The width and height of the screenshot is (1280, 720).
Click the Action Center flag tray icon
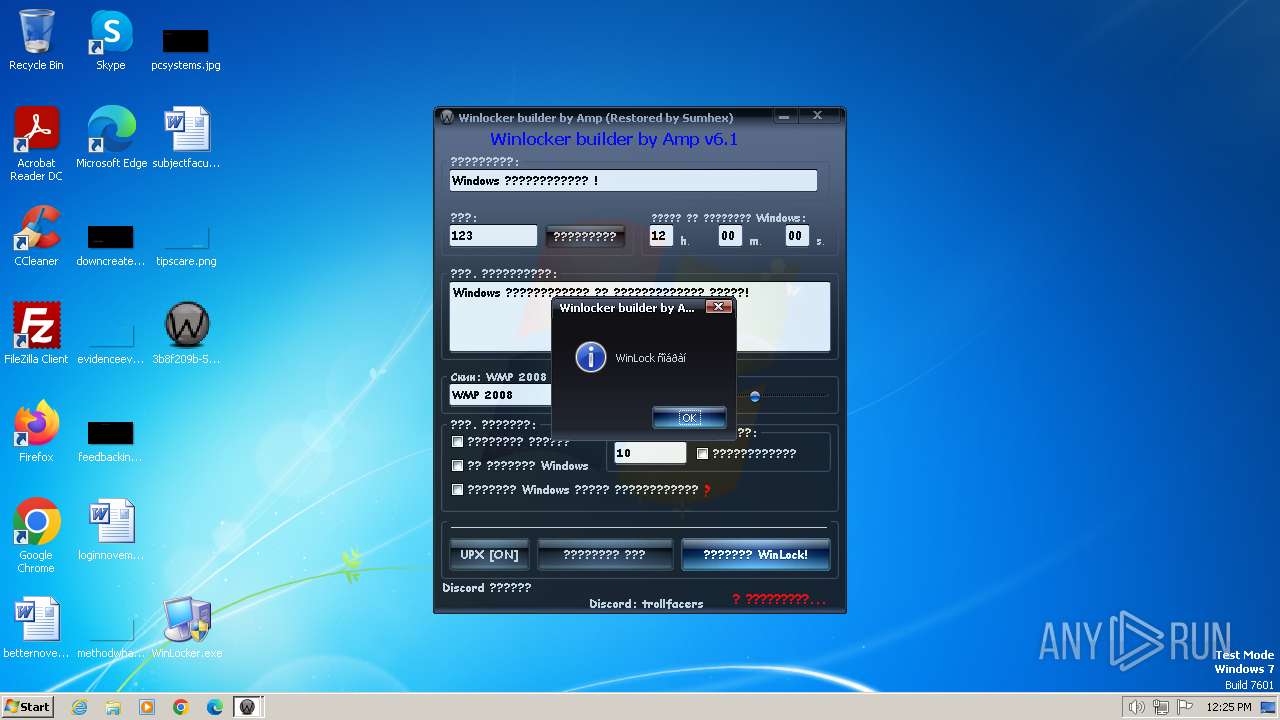pos(1185,707)
